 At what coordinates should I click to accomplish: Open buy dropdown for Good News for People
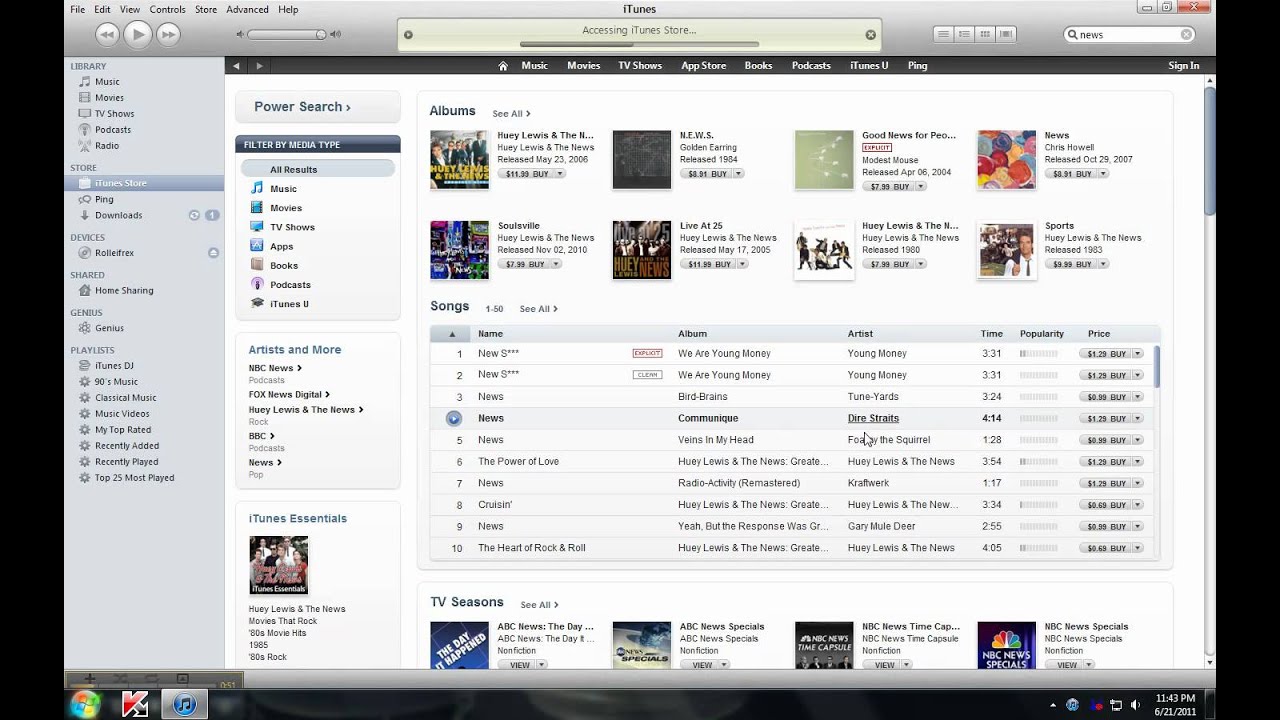[920, 187]
